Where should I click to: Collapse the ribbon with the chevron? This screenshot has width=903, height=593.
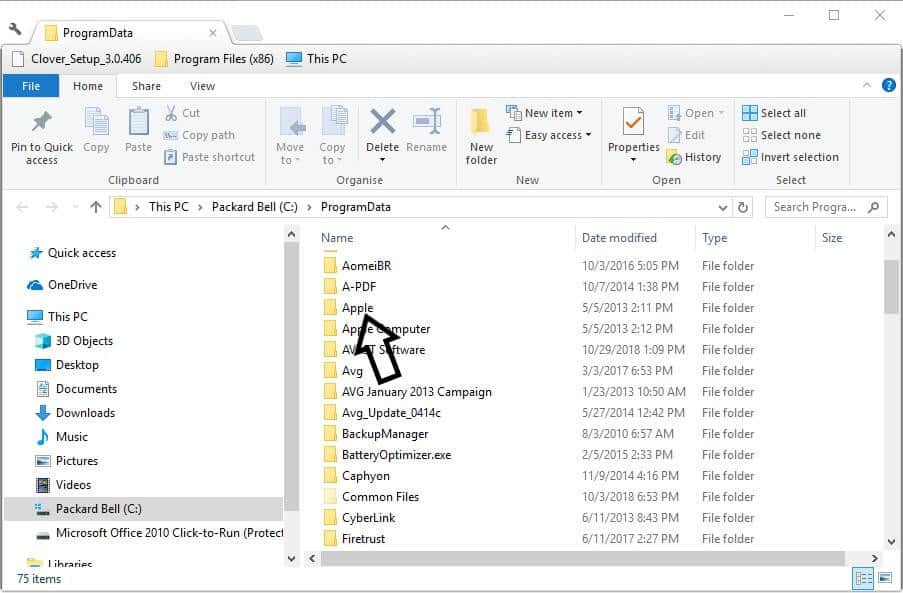coord(867,85)
